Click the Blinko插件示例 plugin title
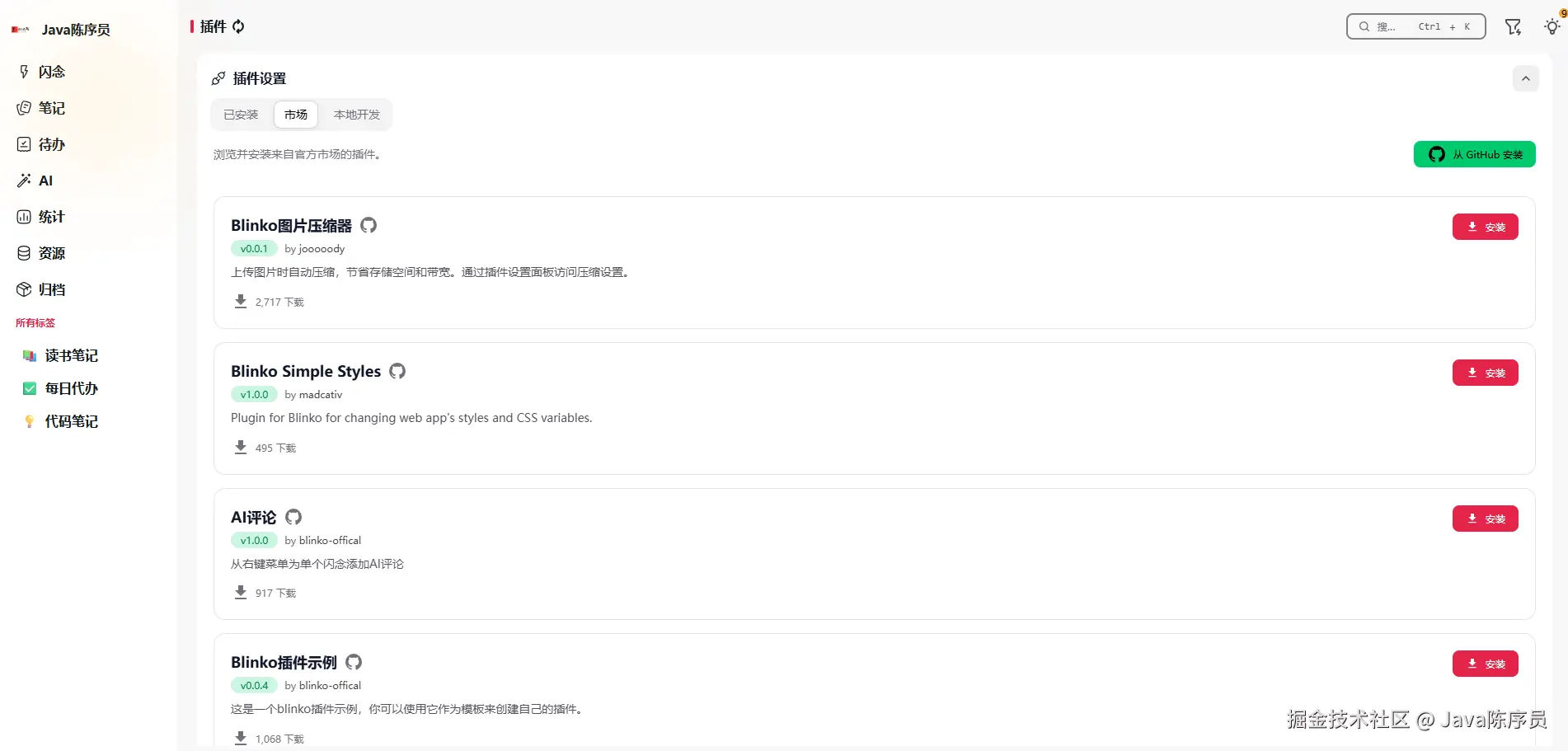 click(x=284, y=662)
